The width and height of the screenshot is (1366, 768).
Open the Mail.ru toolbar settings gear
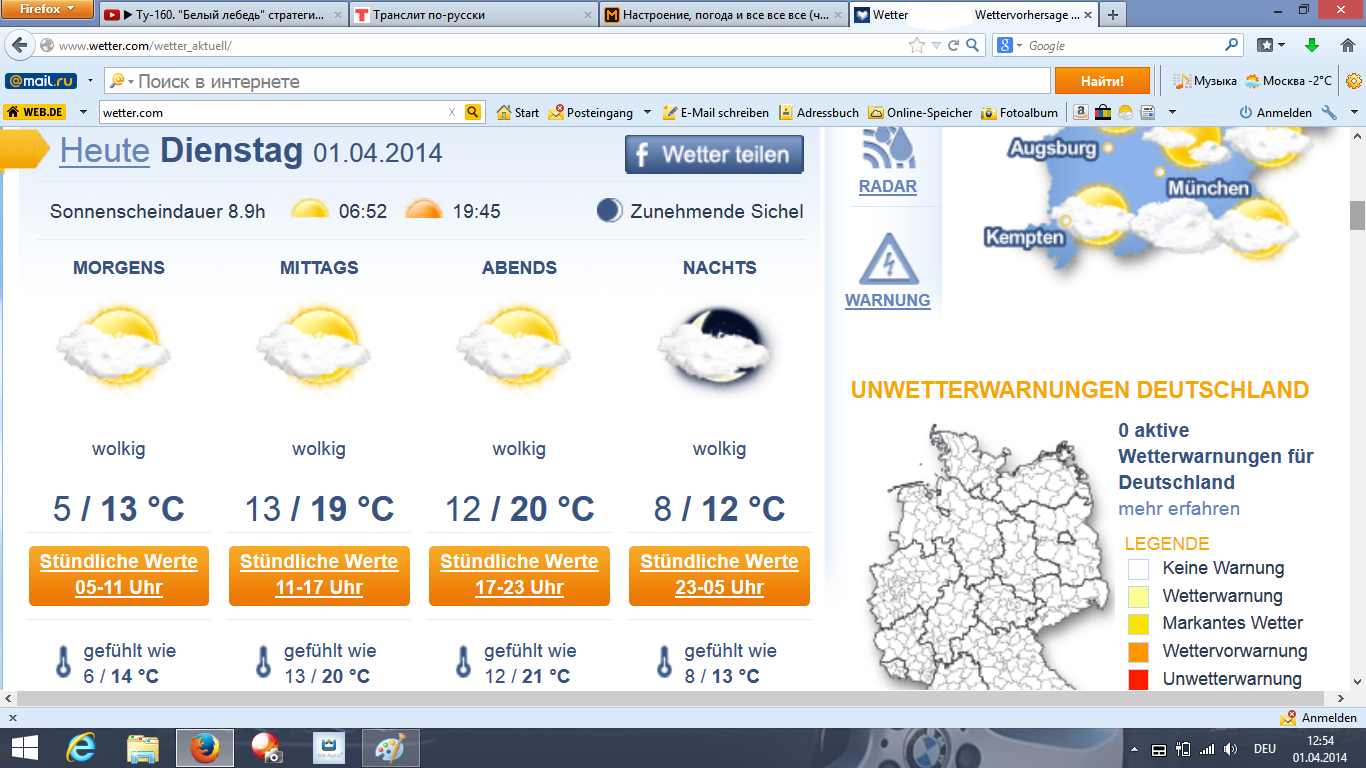1354,81
